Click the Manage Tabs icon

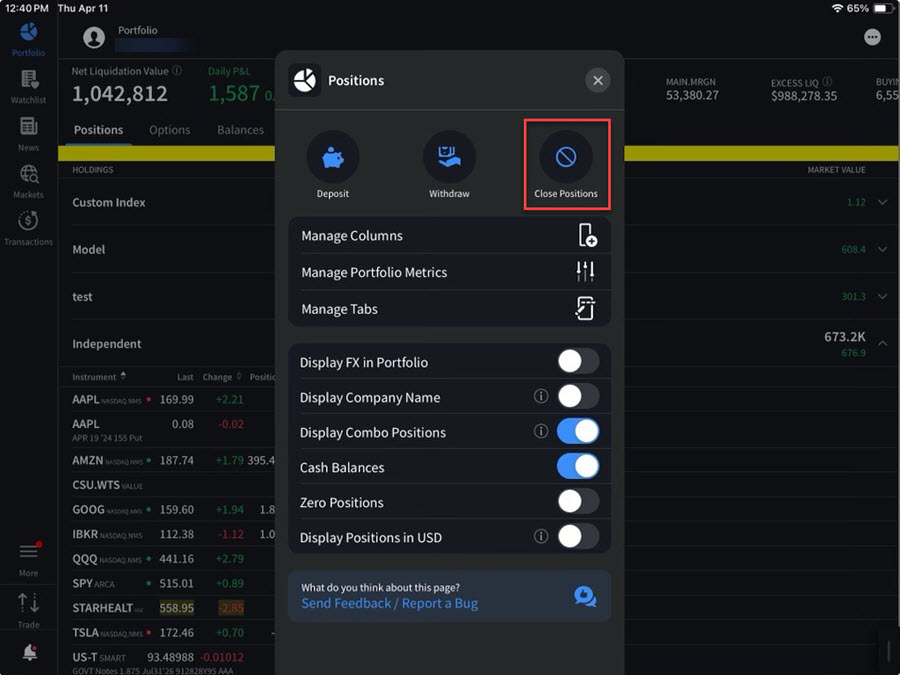tap(585, 308)
